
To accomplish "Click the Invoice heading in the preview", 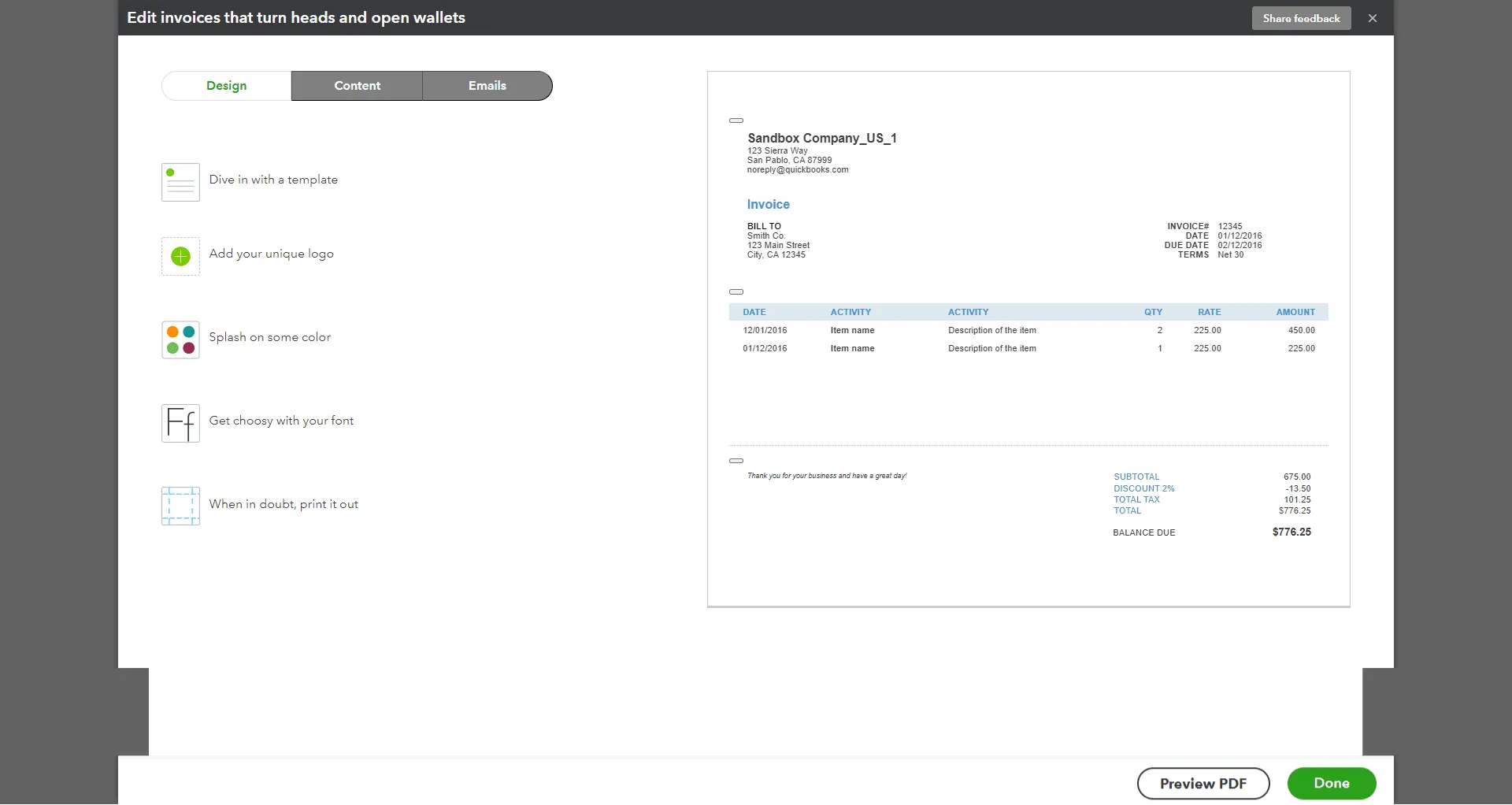I will point(768,204).
